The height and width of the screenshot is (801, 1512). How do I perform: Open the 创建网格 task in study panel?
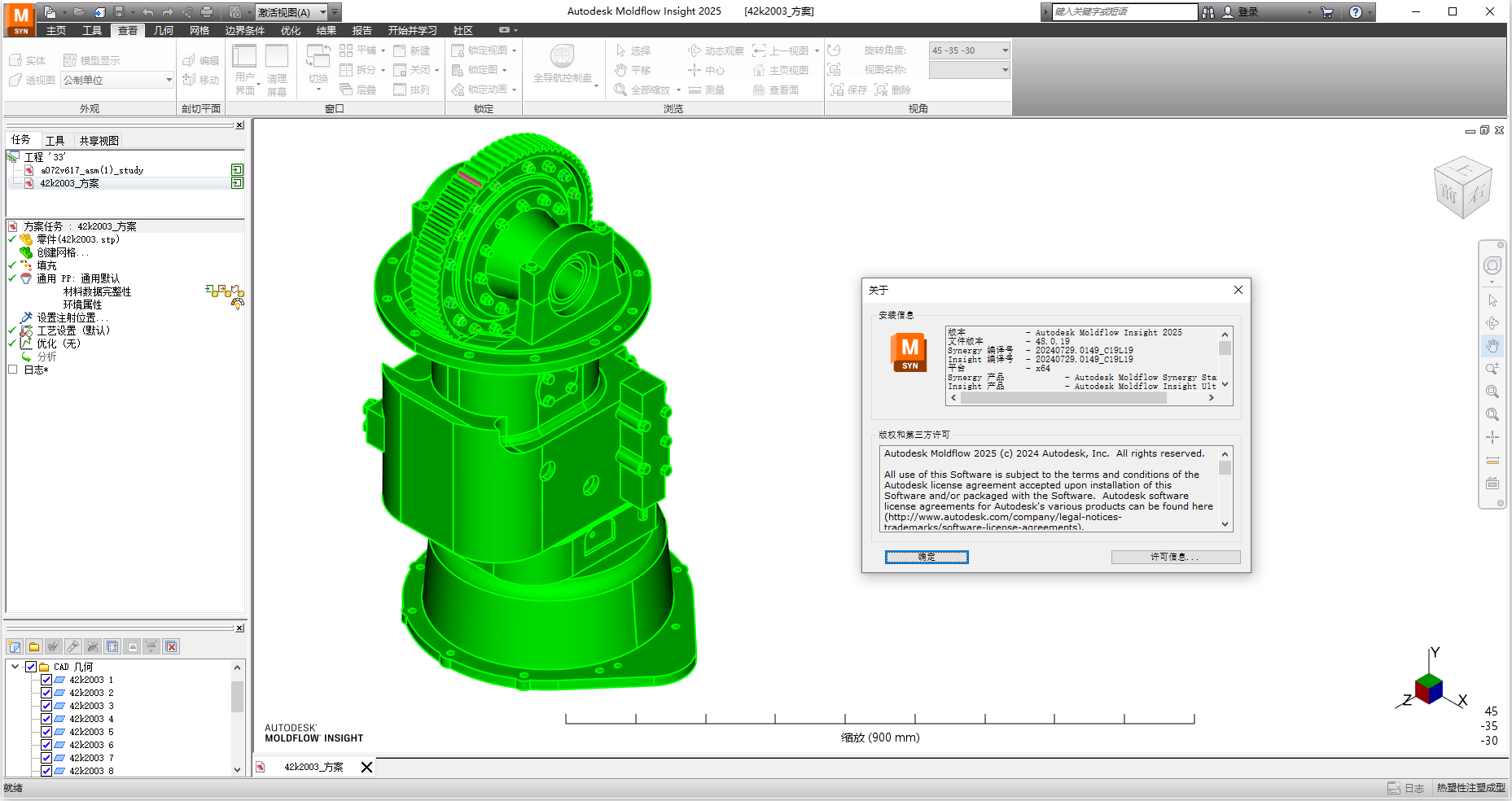click(x=63, y=252)
